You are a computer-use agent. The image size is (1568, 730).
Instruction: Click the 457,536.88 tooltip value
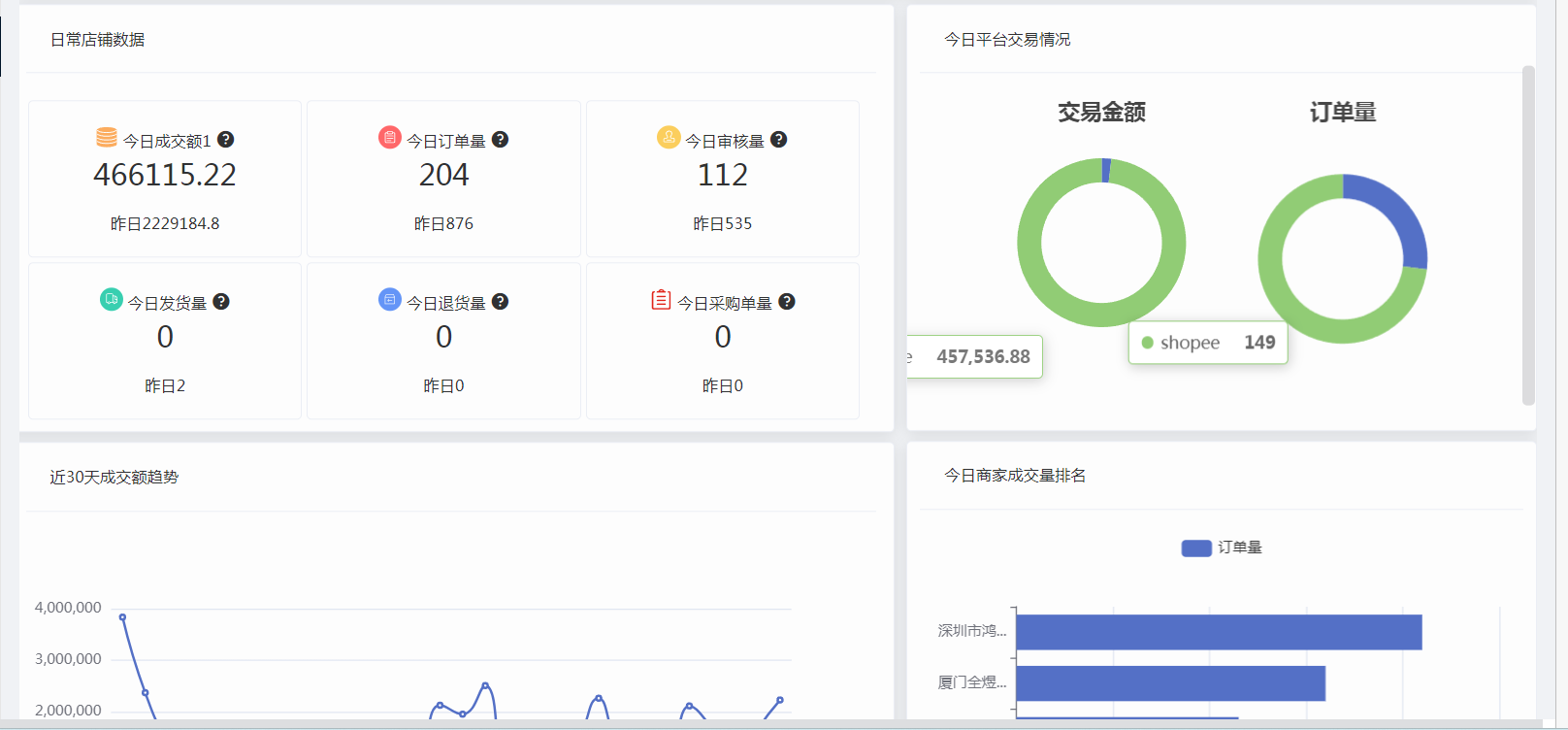coord(983,356)
